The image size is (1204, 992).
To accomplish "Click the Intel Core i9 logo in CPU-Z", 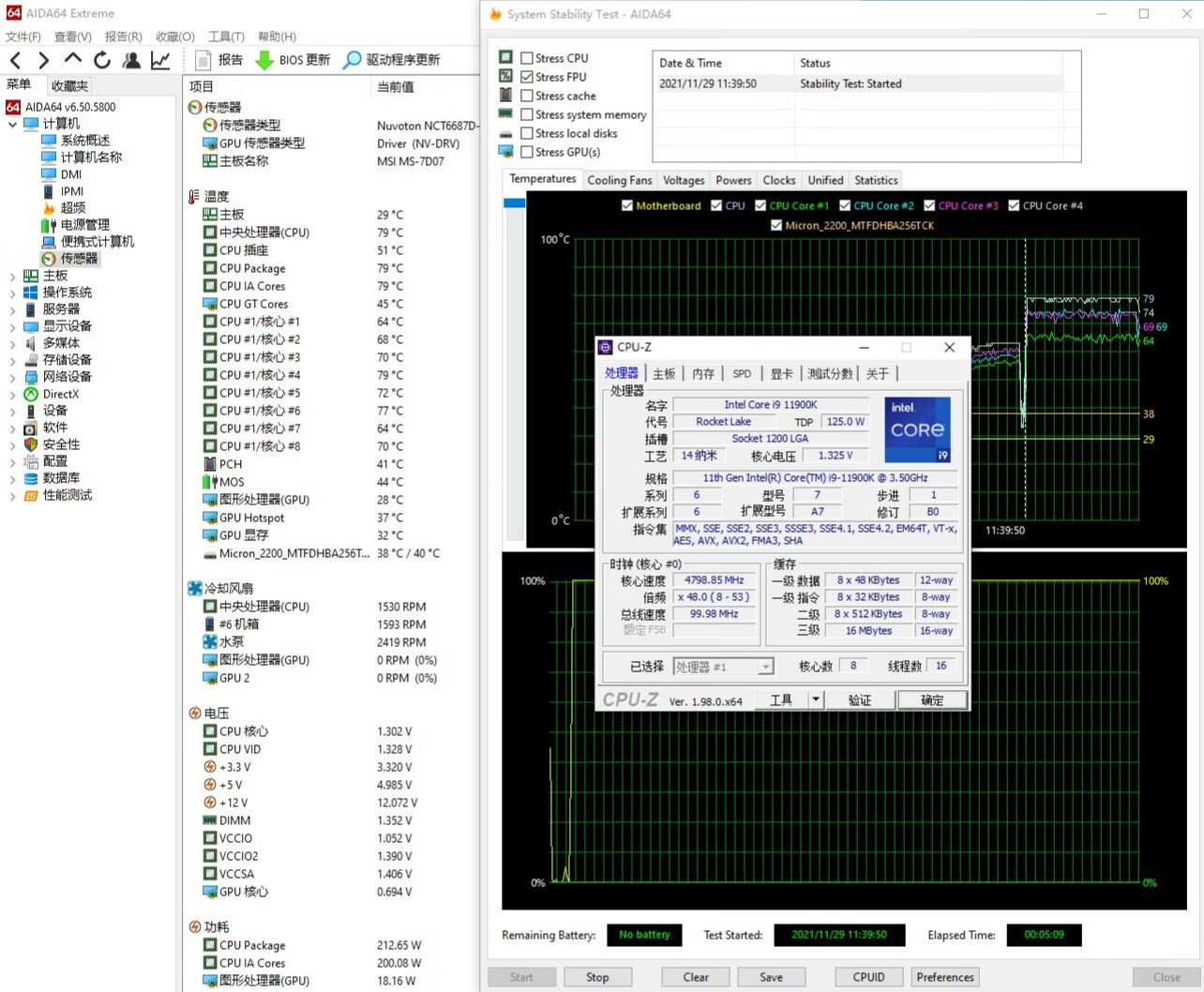I will point(917,429).
